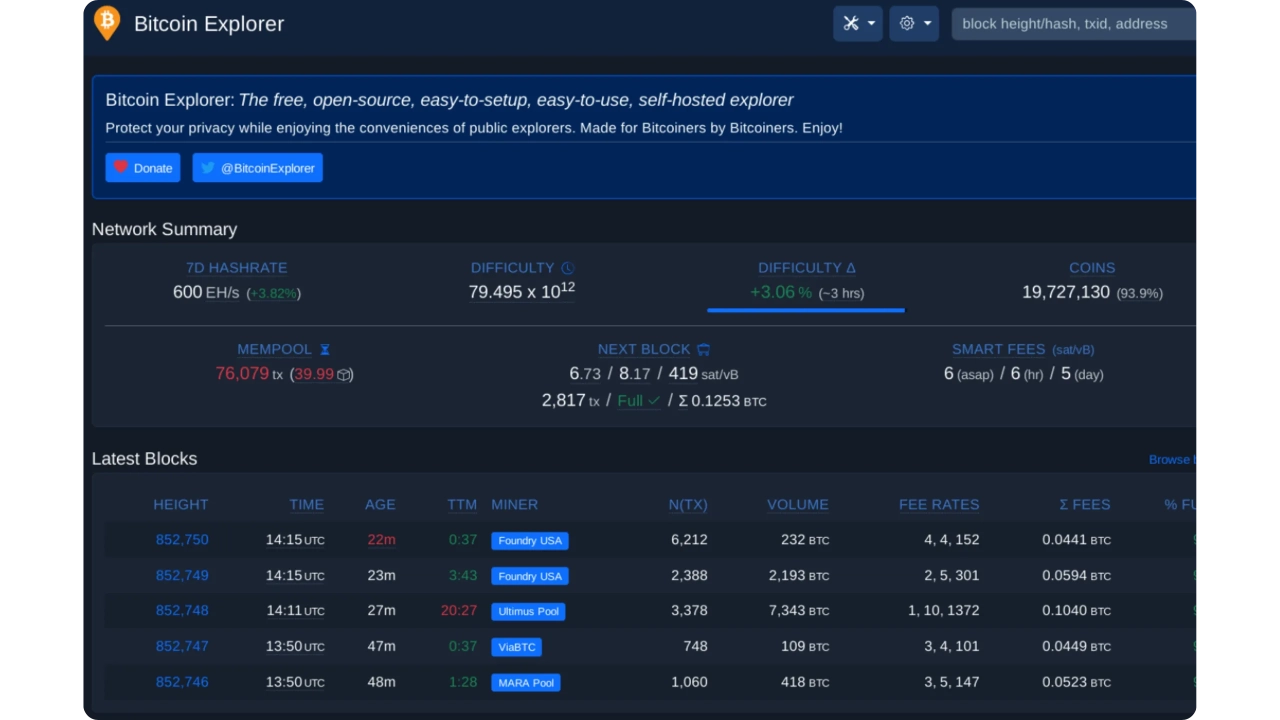Click the MARA Pool miner badge
Image resolution: width=1280 pixels, height=720 pixels.
[525, 683]
